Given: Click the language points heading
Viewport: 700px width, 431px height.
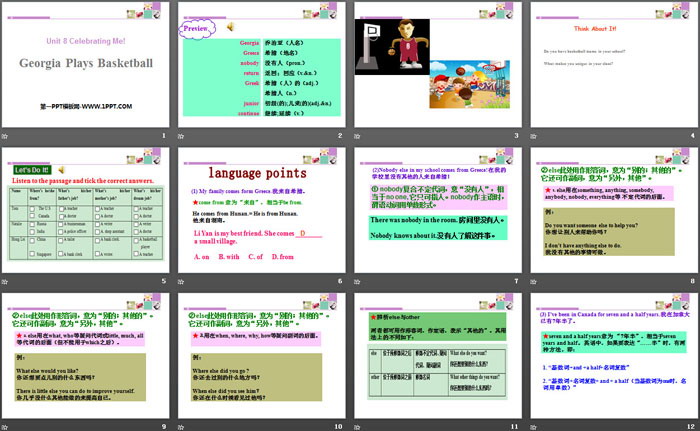Looking at the screenshot, I should pyautogui.click(x=258, y=173).
